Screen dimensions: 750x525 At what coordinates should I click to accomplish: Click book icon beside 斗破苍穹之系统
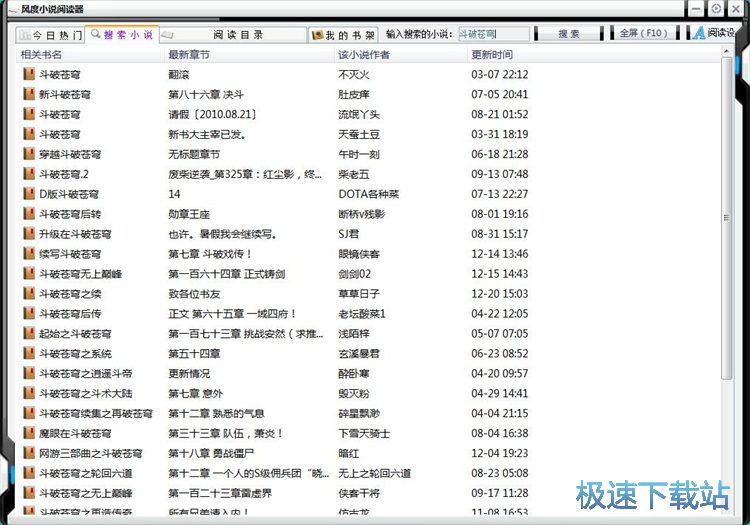pyautogui.click(x=29, y=353)
